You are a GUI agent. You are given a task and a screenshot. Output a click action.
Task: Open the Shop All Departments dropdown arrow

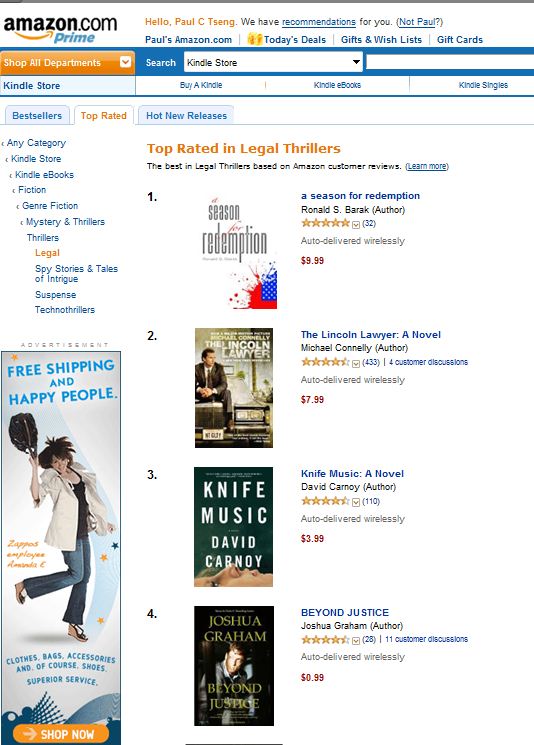[x=125, y=62]
